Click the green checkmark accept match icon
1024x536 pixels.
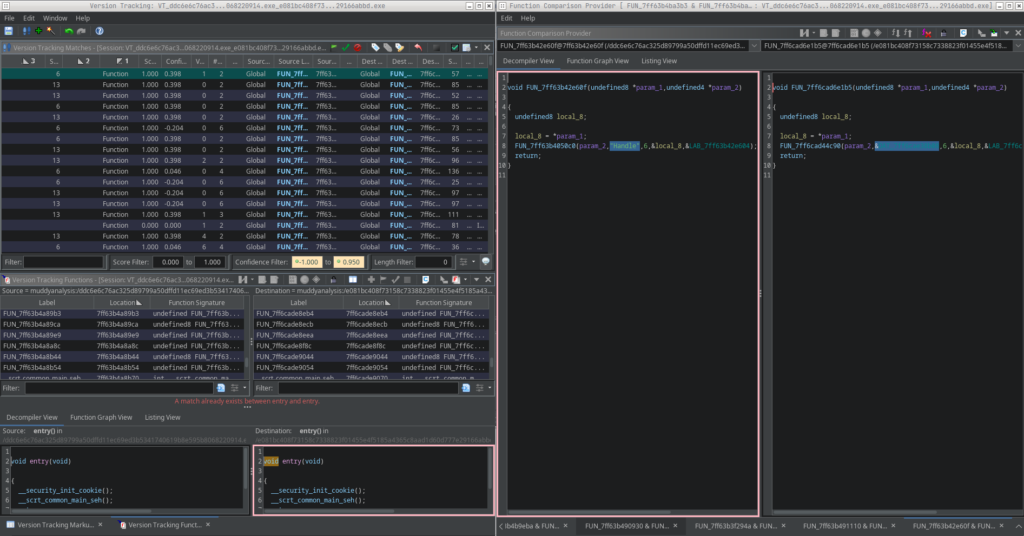[x=345, y=47]
